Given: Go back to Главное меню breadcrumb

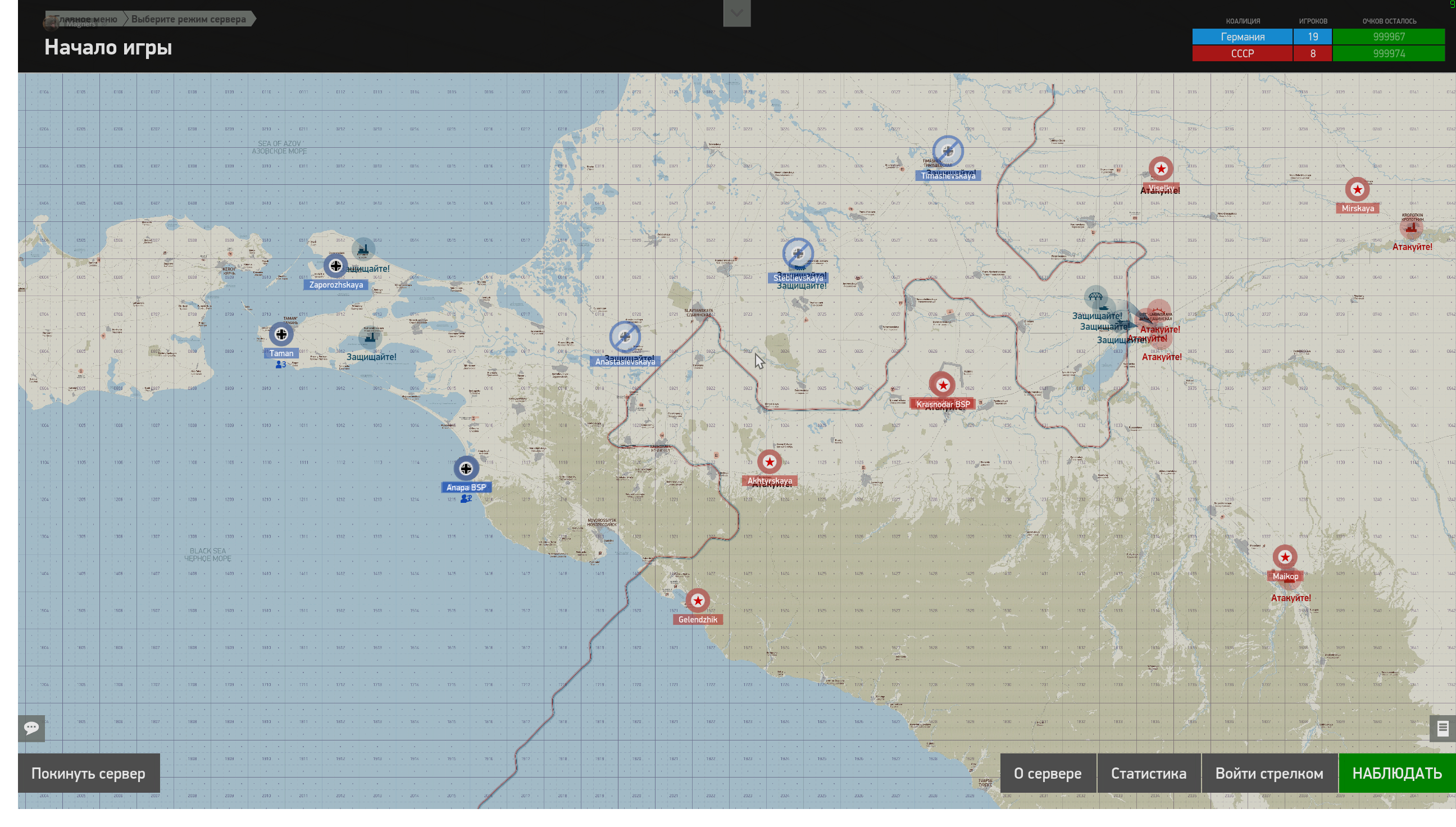Looking at the screenshot, I should click(85, 19).
